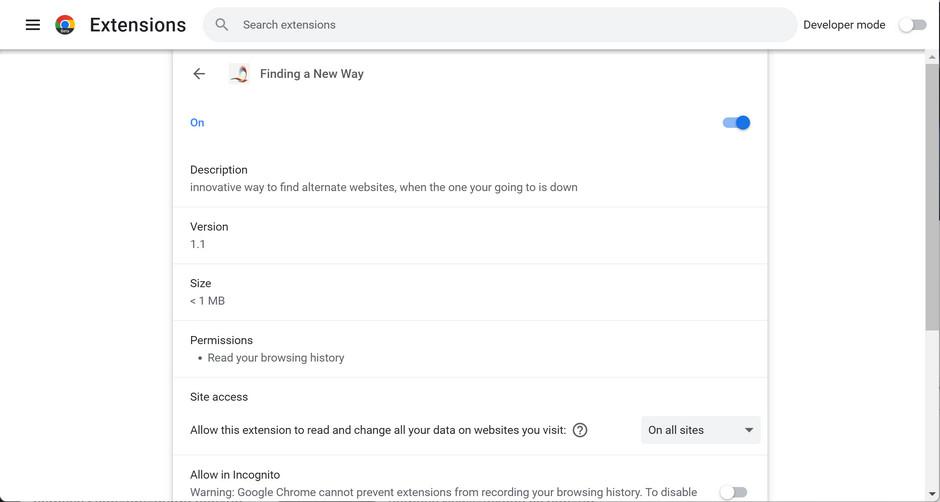Click the Developer mode label
This screenshot has height=502, width=940.
(844, 25)
